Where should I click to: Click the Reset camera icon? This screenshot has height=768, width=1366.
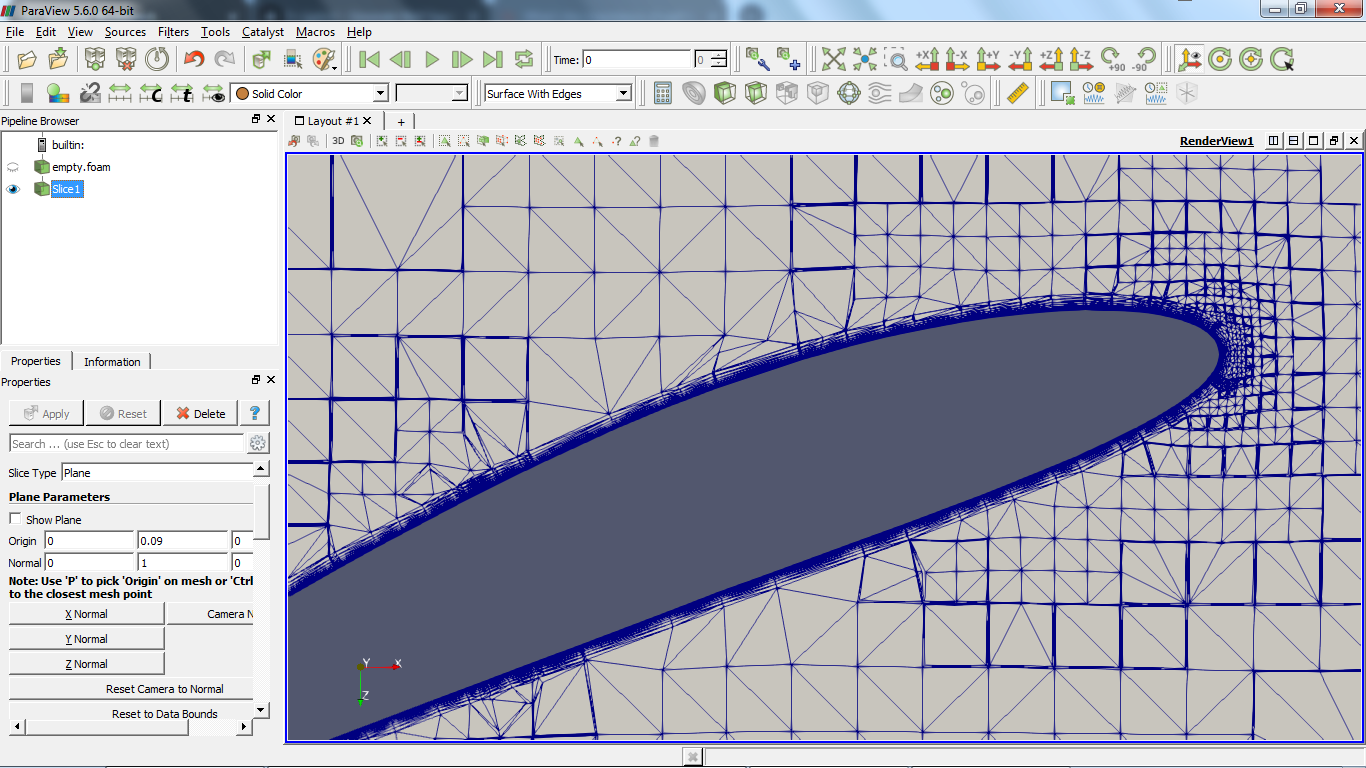[835, 60]
